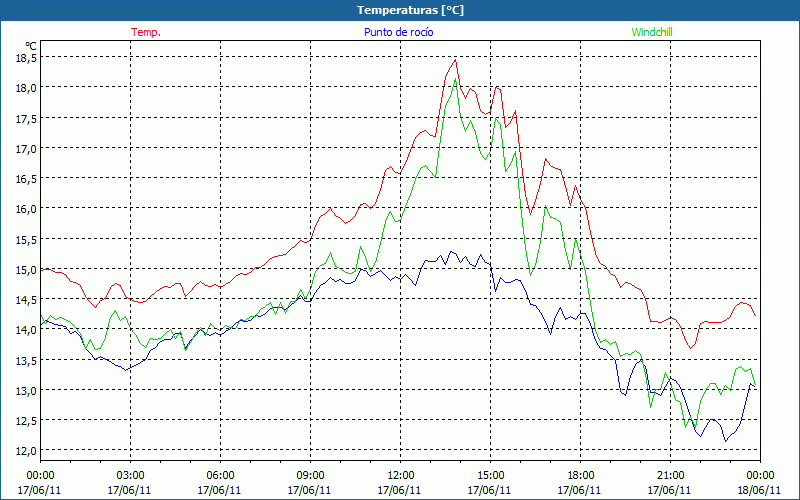Click the 18,0 y-axis label
800x500 pixels.
pos(26,88)
